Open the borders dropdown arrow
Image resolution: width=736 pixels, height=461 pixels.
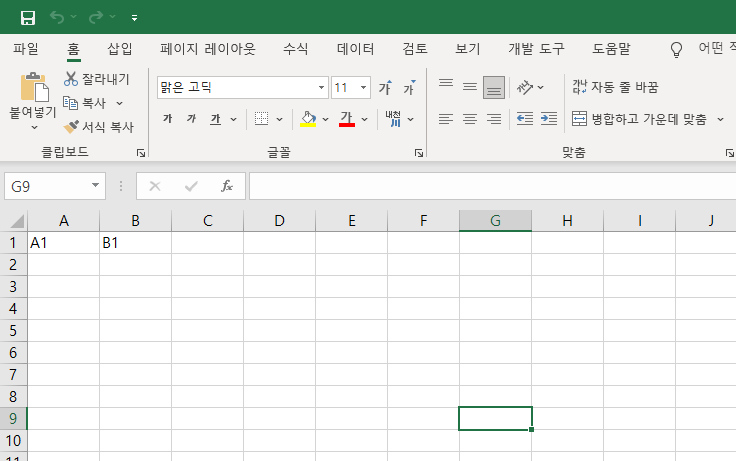[279, 119]
